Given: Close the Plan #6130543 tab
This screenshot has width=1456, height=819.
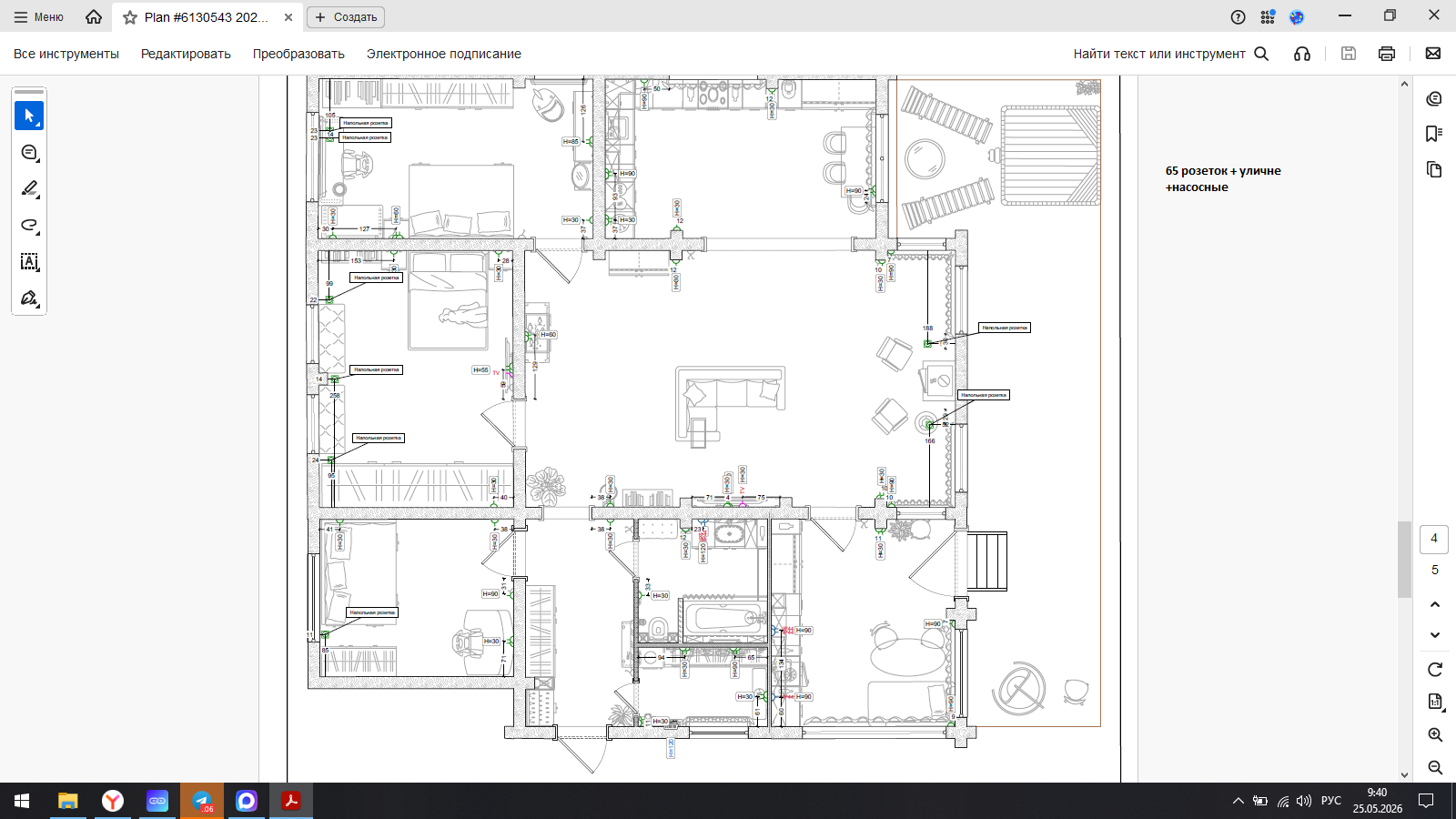Looking at the screenshot, I should tap(288, 17).
